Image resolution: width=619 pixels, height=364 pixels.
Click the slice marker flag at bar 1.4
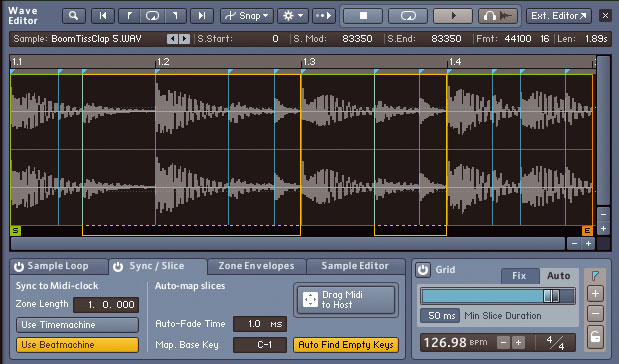pyautogui.click(x=449, y=71)
